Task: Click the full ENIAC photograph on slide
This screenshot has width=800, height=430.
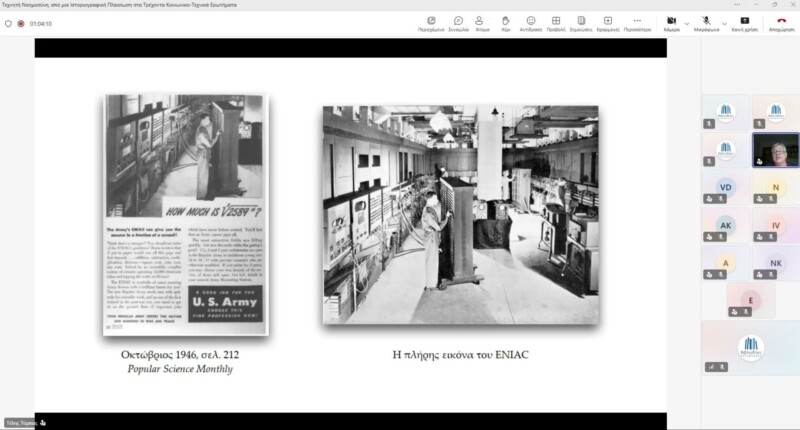Action: [x=461, y=215]
